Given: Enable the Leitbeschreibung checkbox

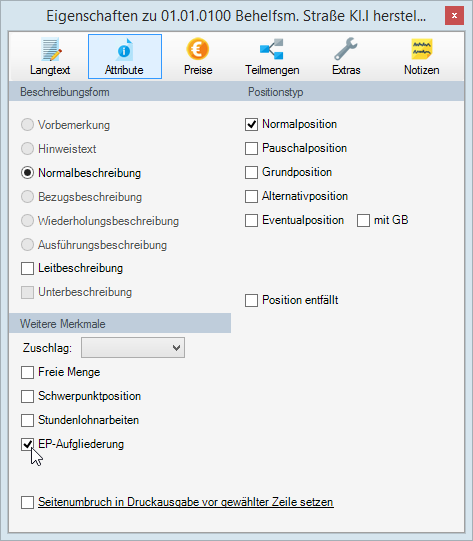Looking at the screenshot, I should tap(28, 268).
